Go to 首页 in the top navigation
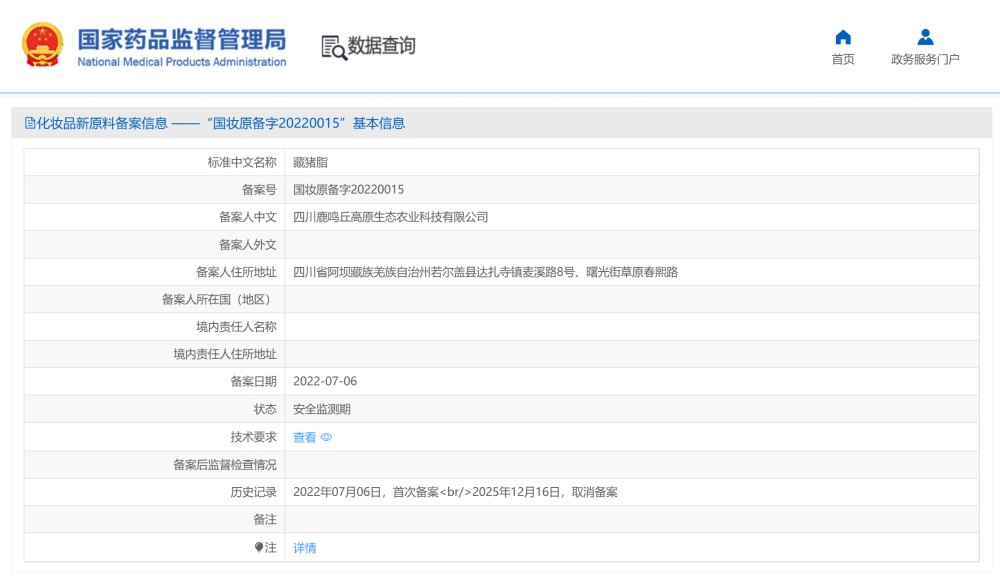Image resolution: width=1000 pixels, height=582 pixels. click(x=843, y=58)
